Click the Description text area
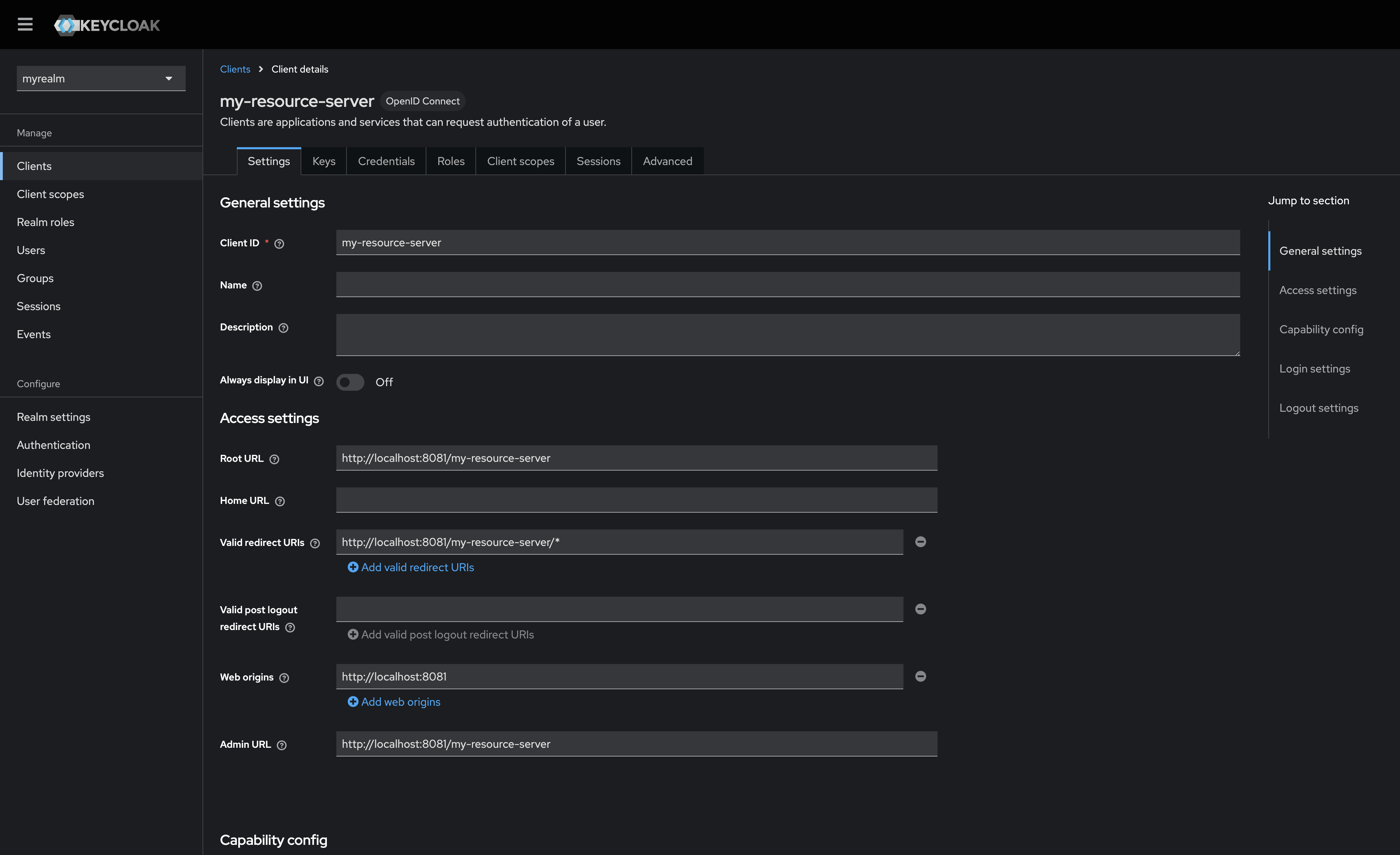The image size is (1400, 855). (x=788, y=335)
